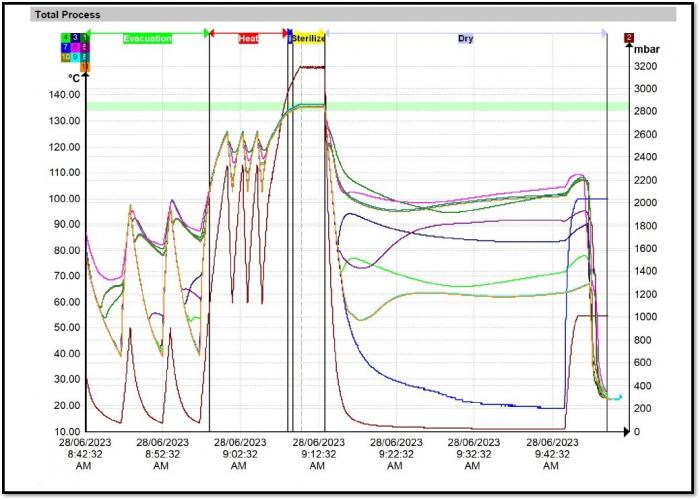Click the green Evaluation phase label 'Evacuation'
The width and height of the screenshot is (700, 500).
(147, 38)
